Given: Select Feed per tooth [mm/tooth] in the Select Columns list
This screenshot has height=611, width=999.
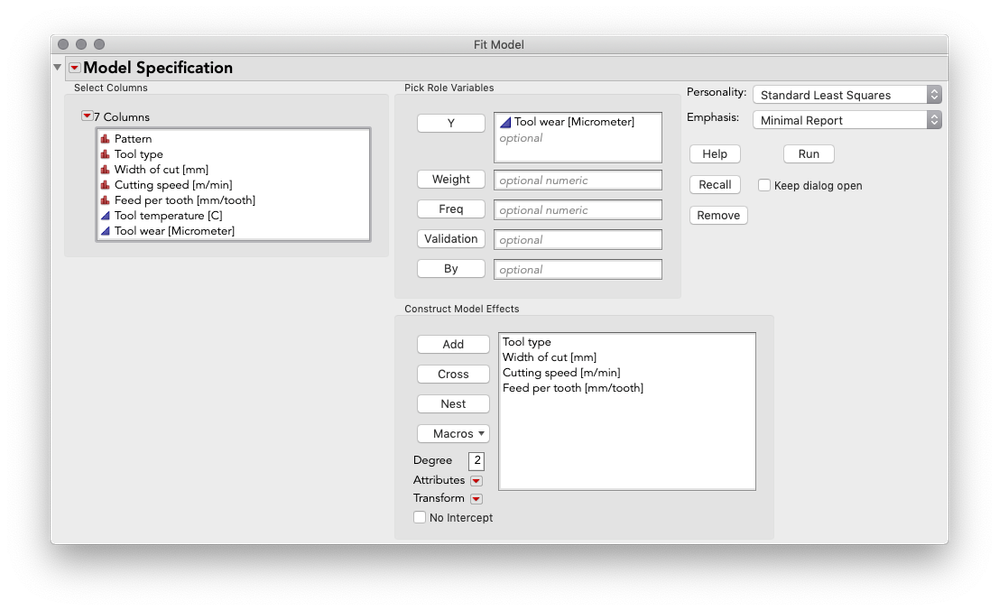Looking at the screenshot, I should click(x=185, y=200).
